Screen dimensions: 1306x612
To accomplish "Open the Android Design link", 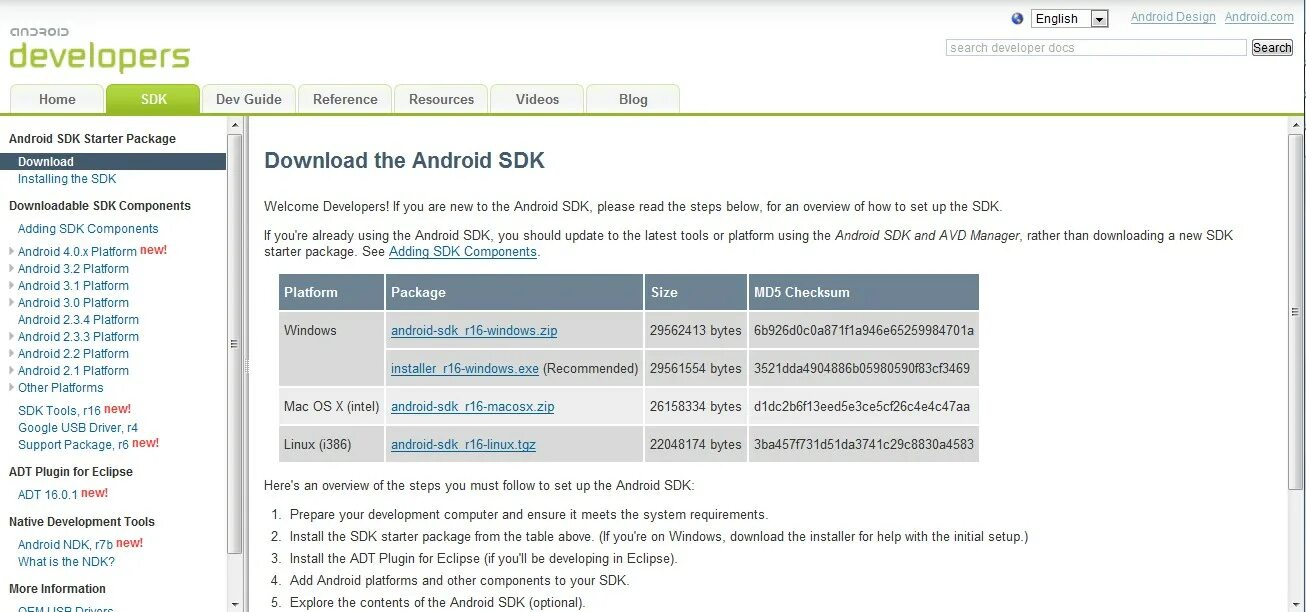I will point(1173,17).
